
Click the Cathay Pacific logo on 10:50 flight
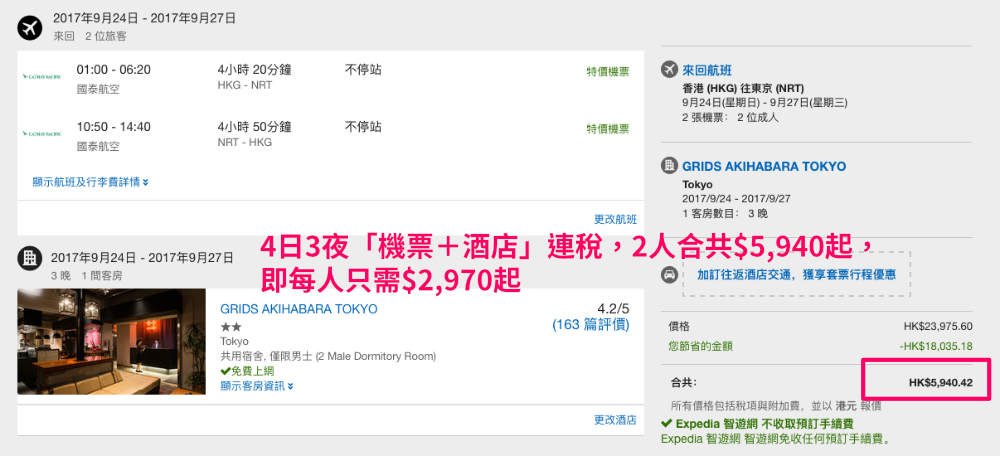point(42,134)
